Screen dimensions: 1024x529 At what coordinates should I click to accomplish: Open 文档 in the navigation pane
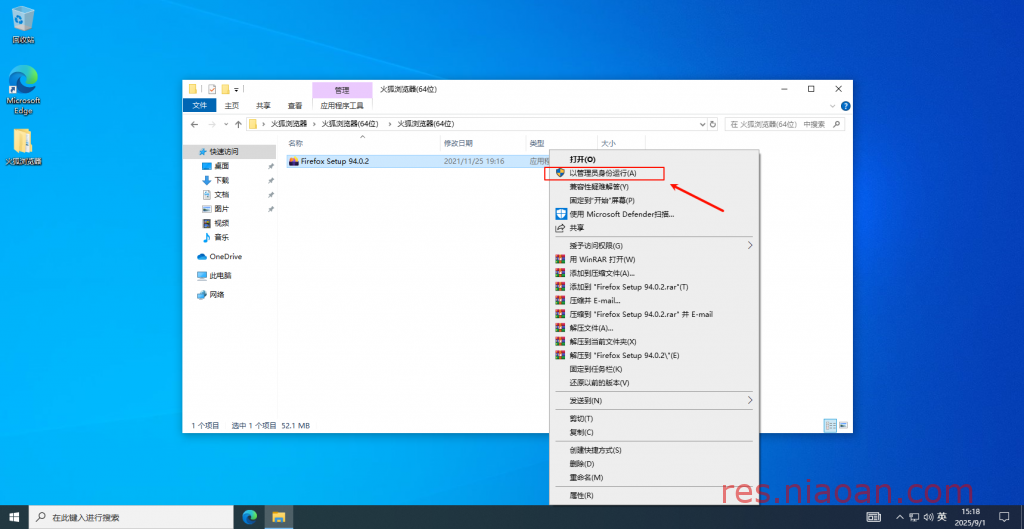coord(222,195)
